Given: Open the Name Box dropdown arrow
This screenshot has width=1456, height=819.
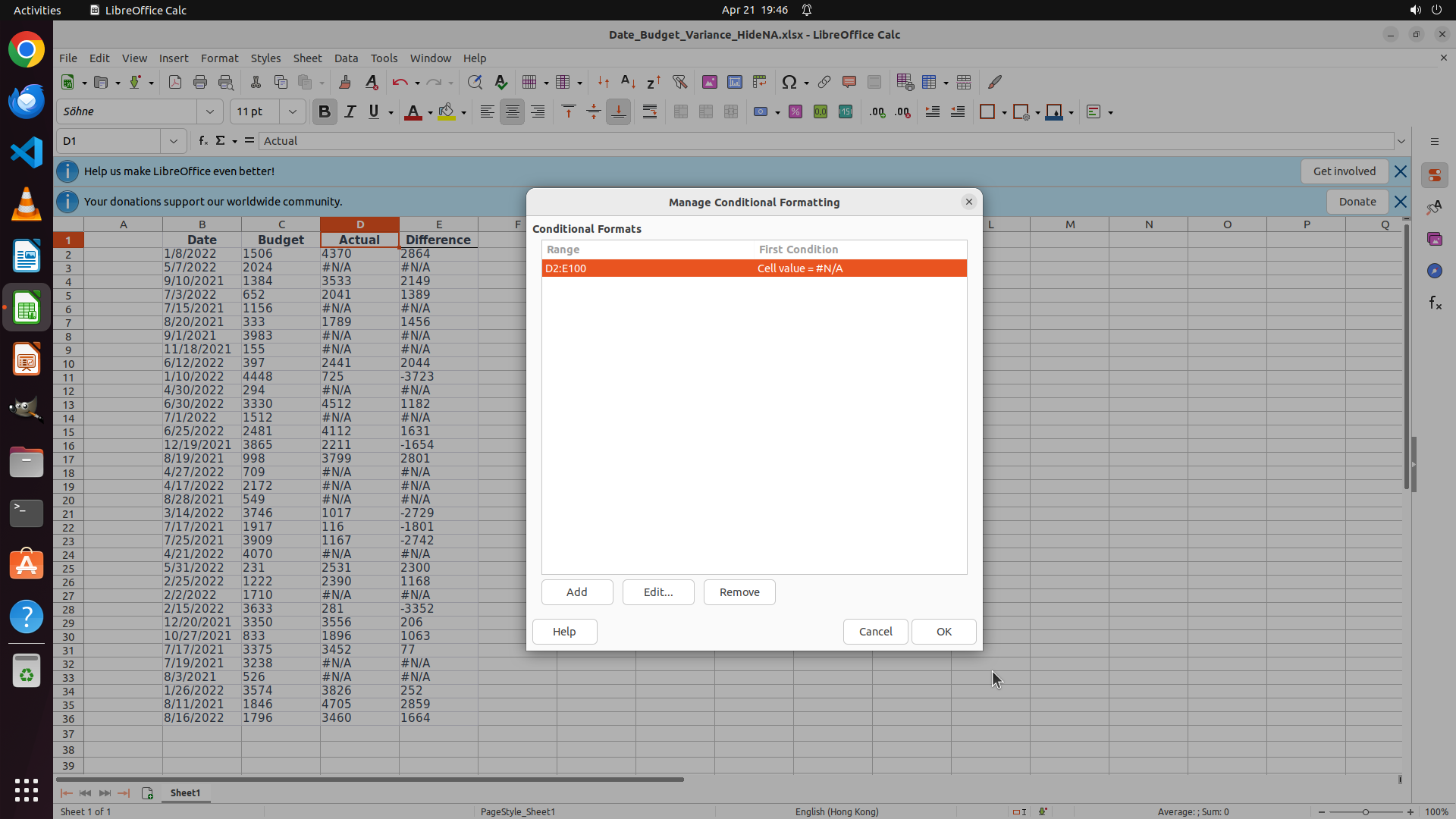Looking at the screenshot, I should (174, 141).
